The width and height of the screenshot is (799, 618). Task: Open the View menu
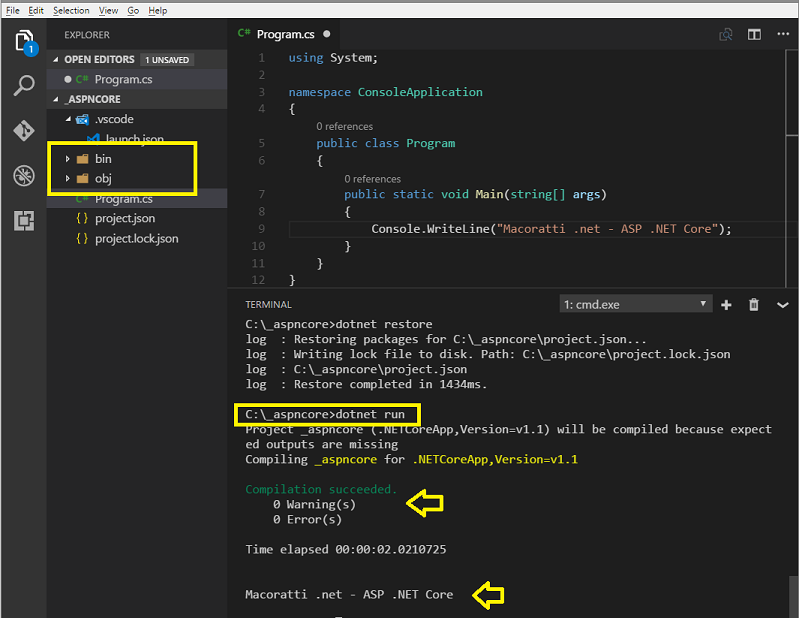point(108,10)
